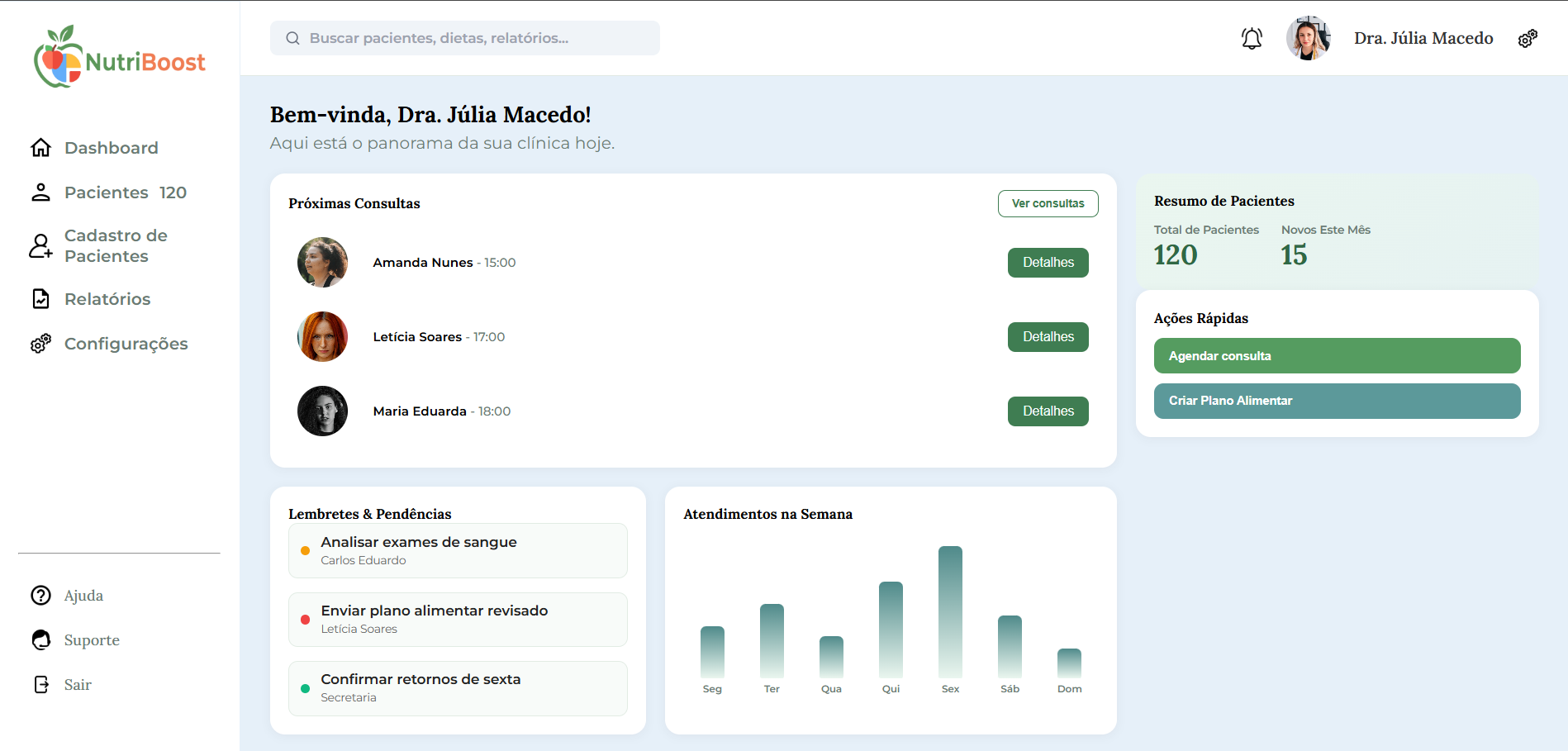Click the Ter bar in weekly chart
1568x751 pixels.
tap(772, 641)
